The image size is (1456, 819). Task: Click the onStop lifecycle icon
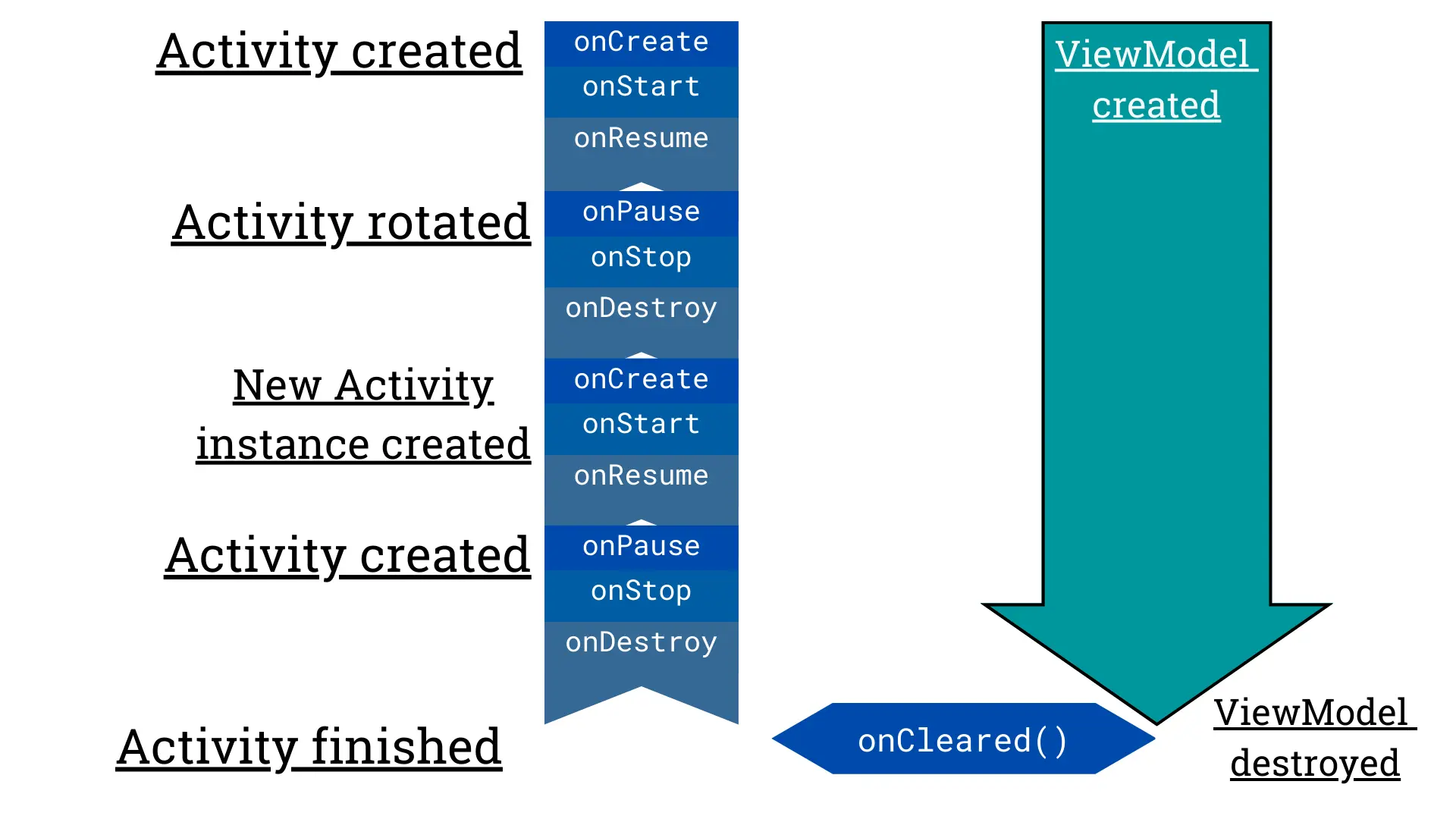[648, 258]
